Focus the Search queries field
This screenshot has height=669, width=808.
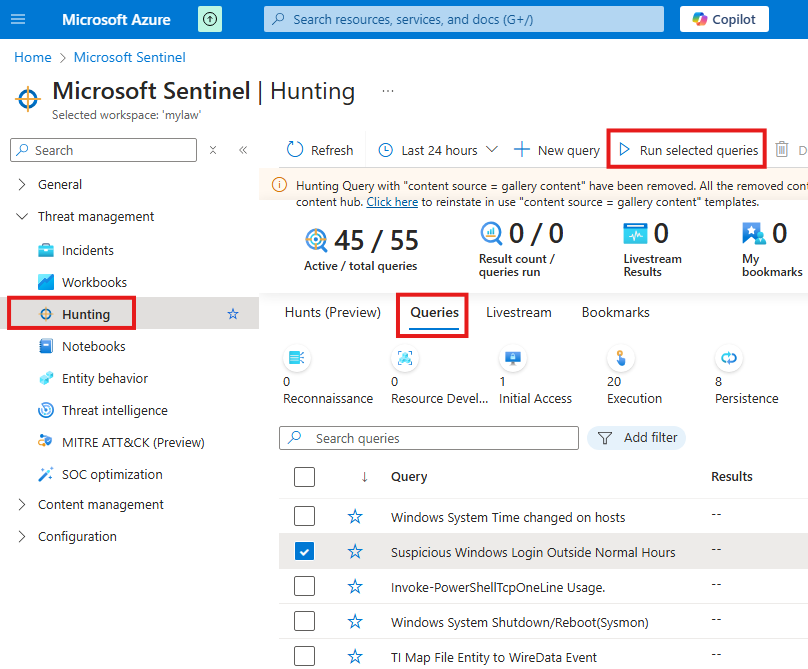point(429,438)
